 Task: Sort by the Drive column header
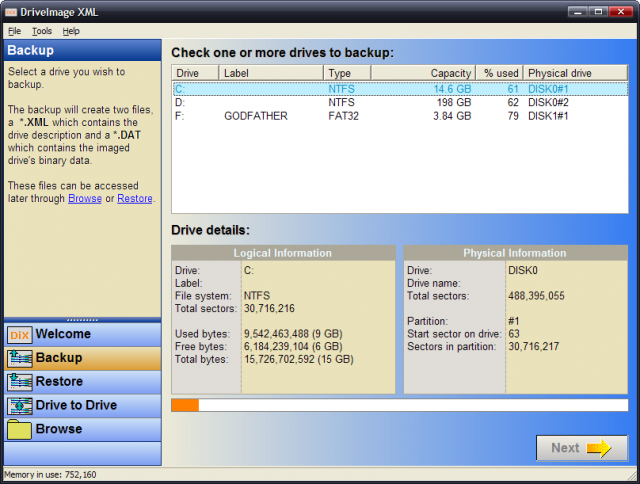click(x=196, y=73)
